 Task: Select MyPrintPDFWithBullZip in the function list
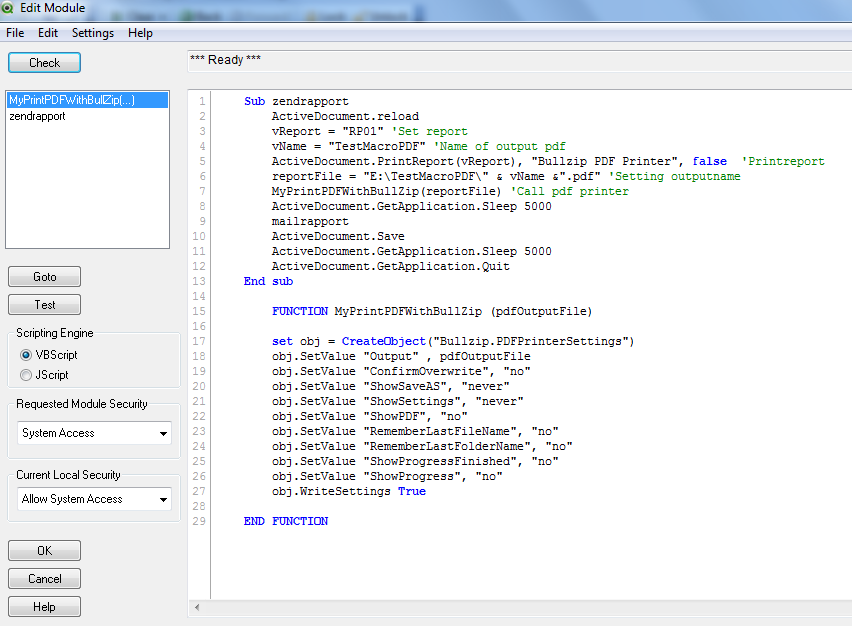pos(71,101)
